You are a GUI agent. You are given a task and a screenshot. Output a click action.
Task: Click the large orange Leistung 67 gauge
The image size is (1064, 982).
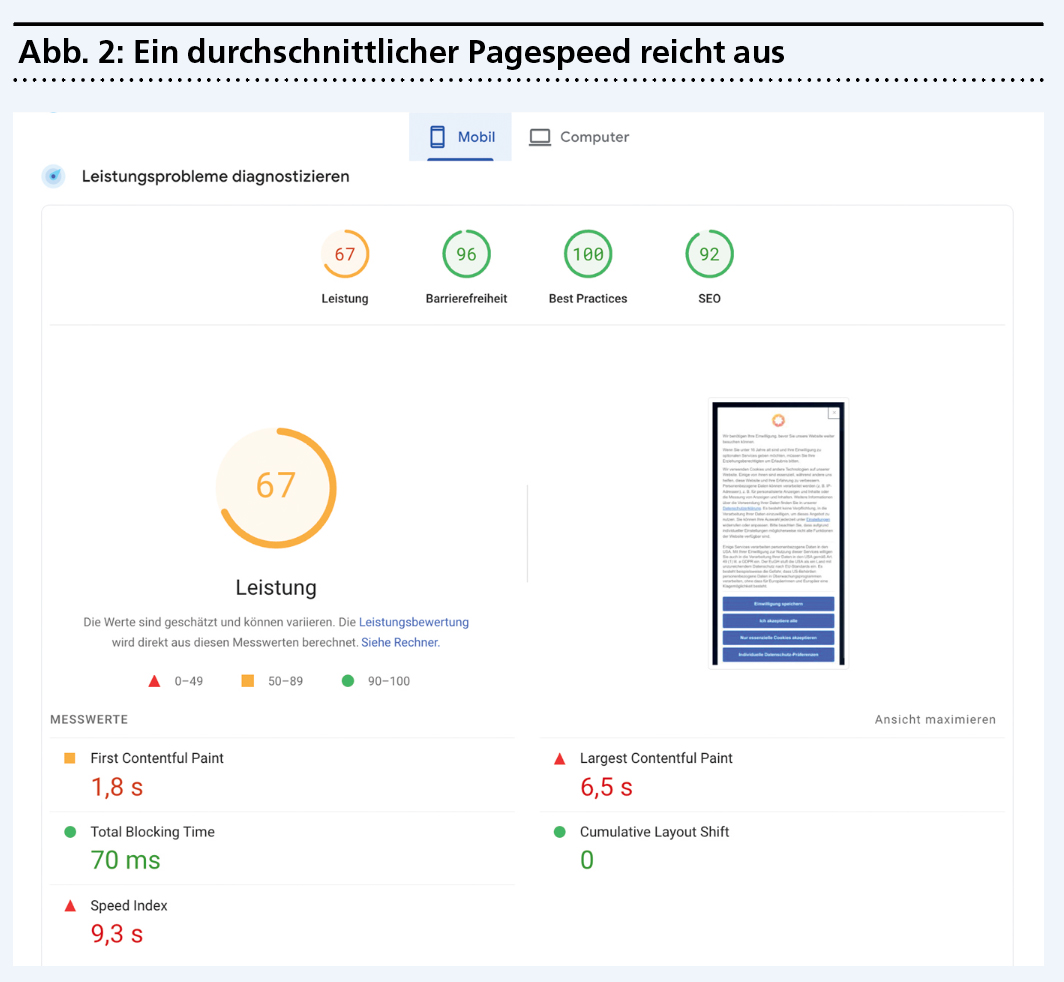pyautogui.click(x=276, y=487)
